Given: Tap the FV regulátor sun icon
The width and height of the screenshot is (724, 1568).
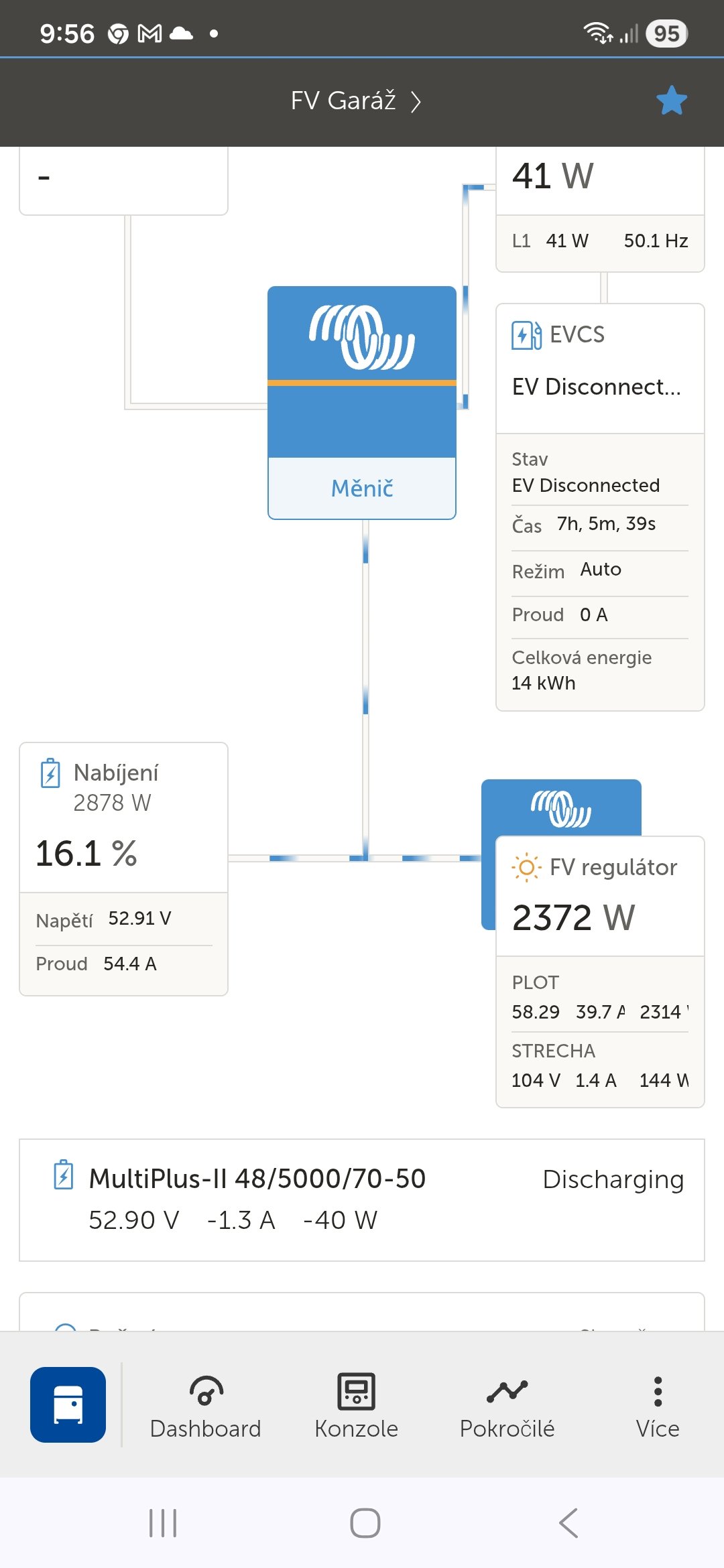Looking at the screenshot, I should 526,868.
